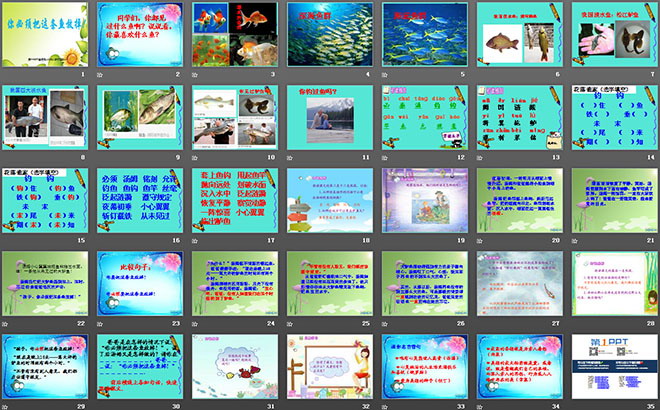
Task: Select slide 32 thumbnail with girl and whiteboard
Action: (330, 367)
